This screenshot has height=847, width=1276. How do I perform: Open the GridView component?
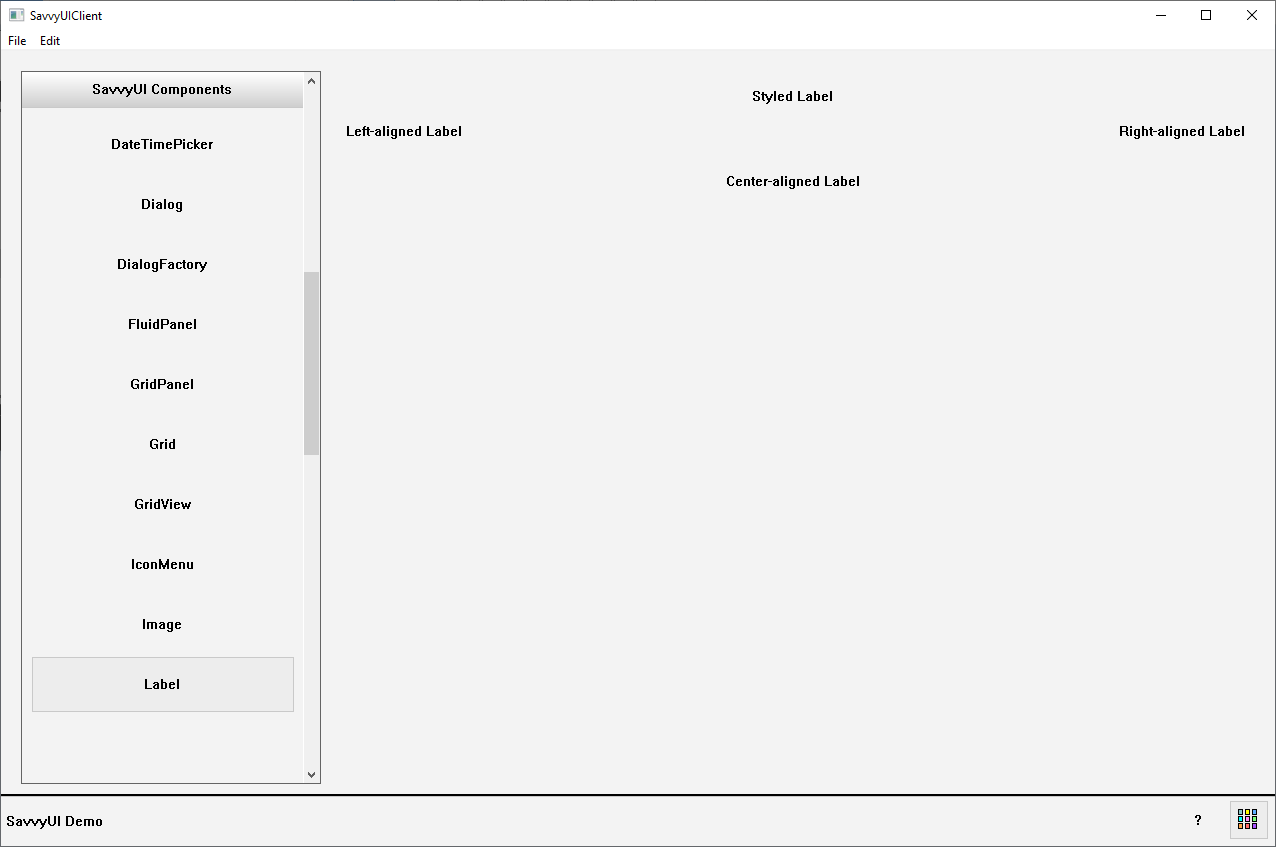pyautogui.click(x=162, y=504)
